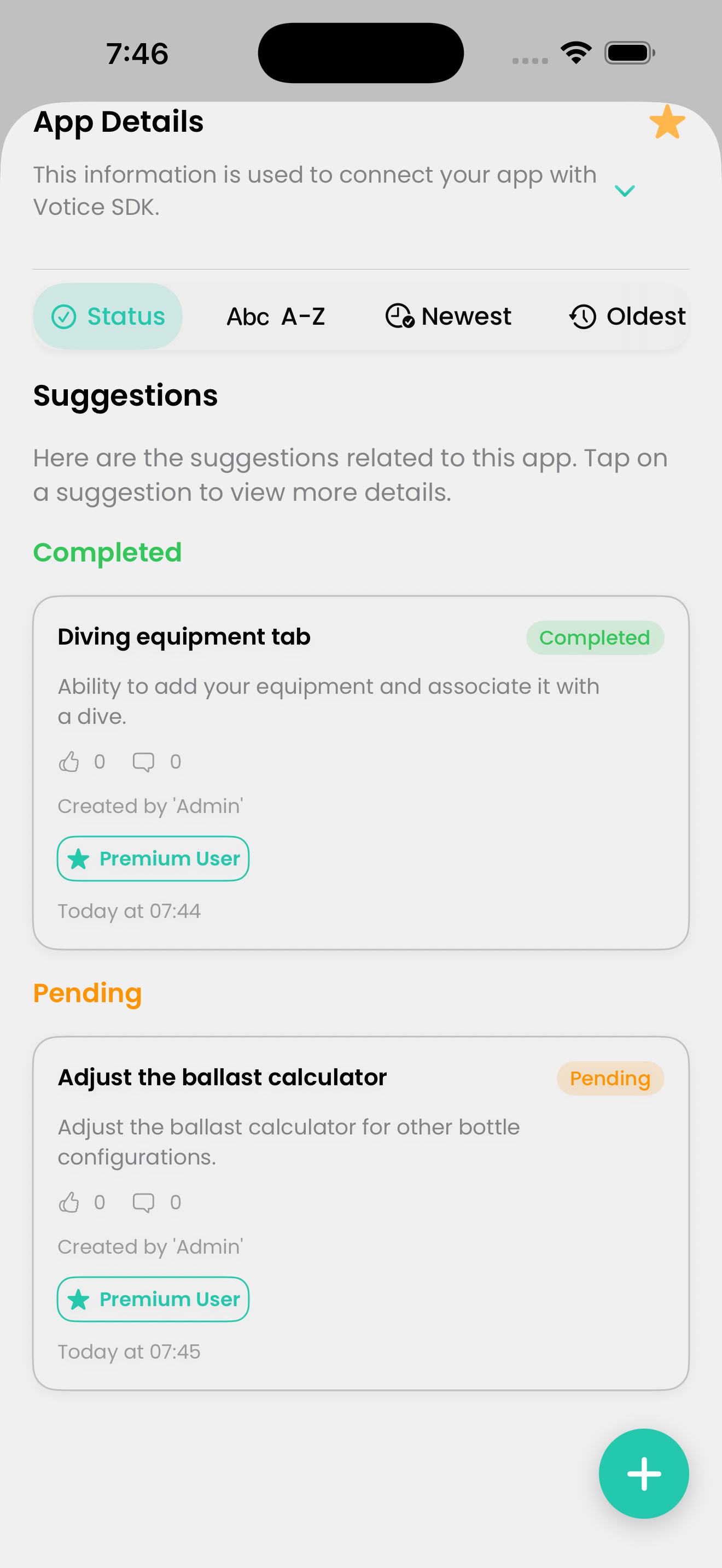722x1568 pixels.
Task: Click the thumbs up on Diving equipment tab
Action: [71, 761]
